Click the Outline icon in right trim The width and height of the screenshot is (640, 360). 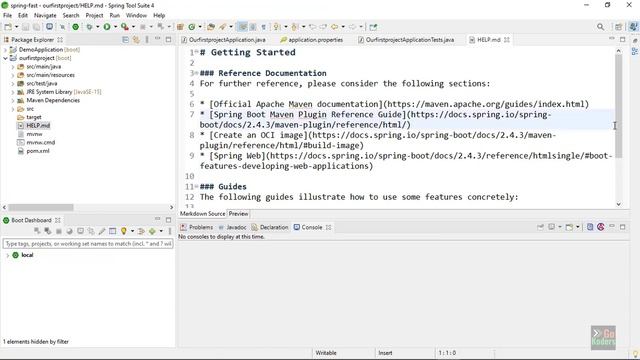[x=635, y=51]
